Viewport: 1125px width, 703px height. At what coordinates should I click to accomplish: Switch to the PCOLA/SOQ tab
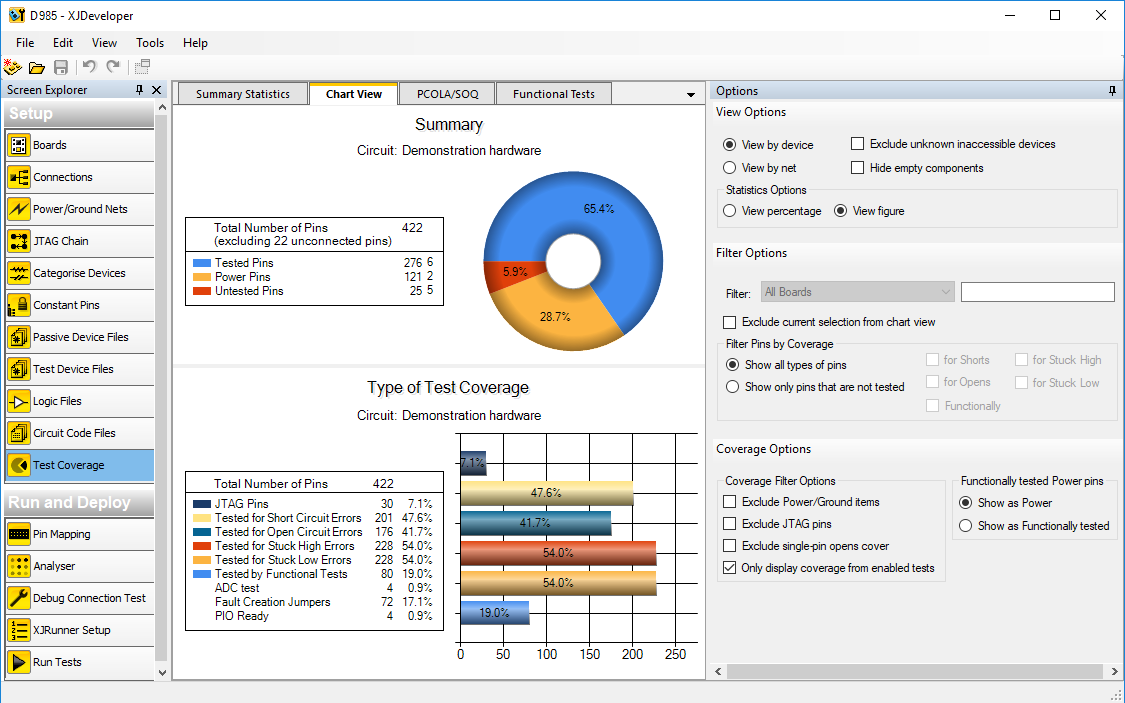coord(446,94)
